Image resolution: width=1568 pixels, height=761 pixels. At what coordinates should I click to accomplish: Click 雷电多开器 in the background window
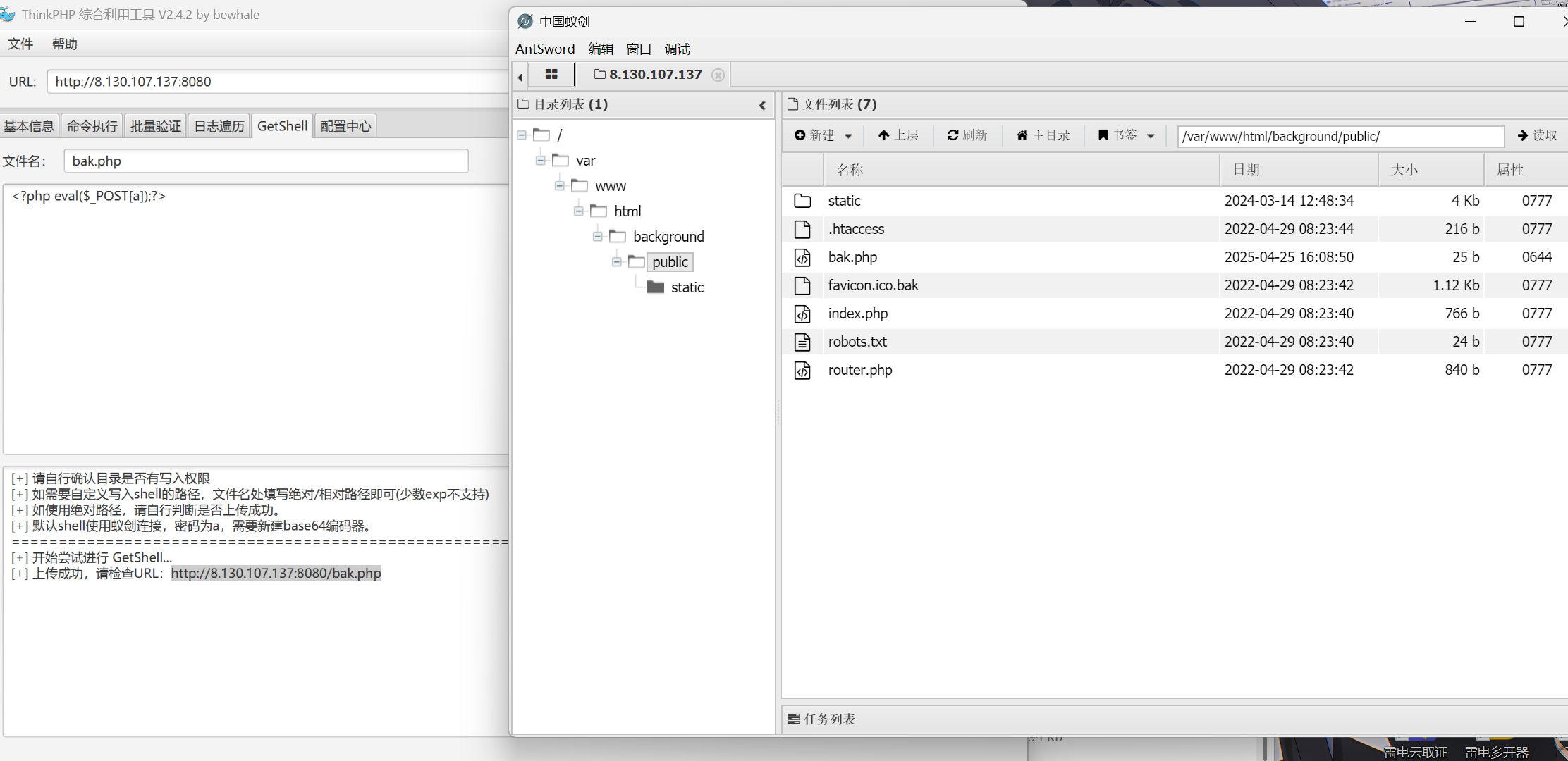(1497, 752)
